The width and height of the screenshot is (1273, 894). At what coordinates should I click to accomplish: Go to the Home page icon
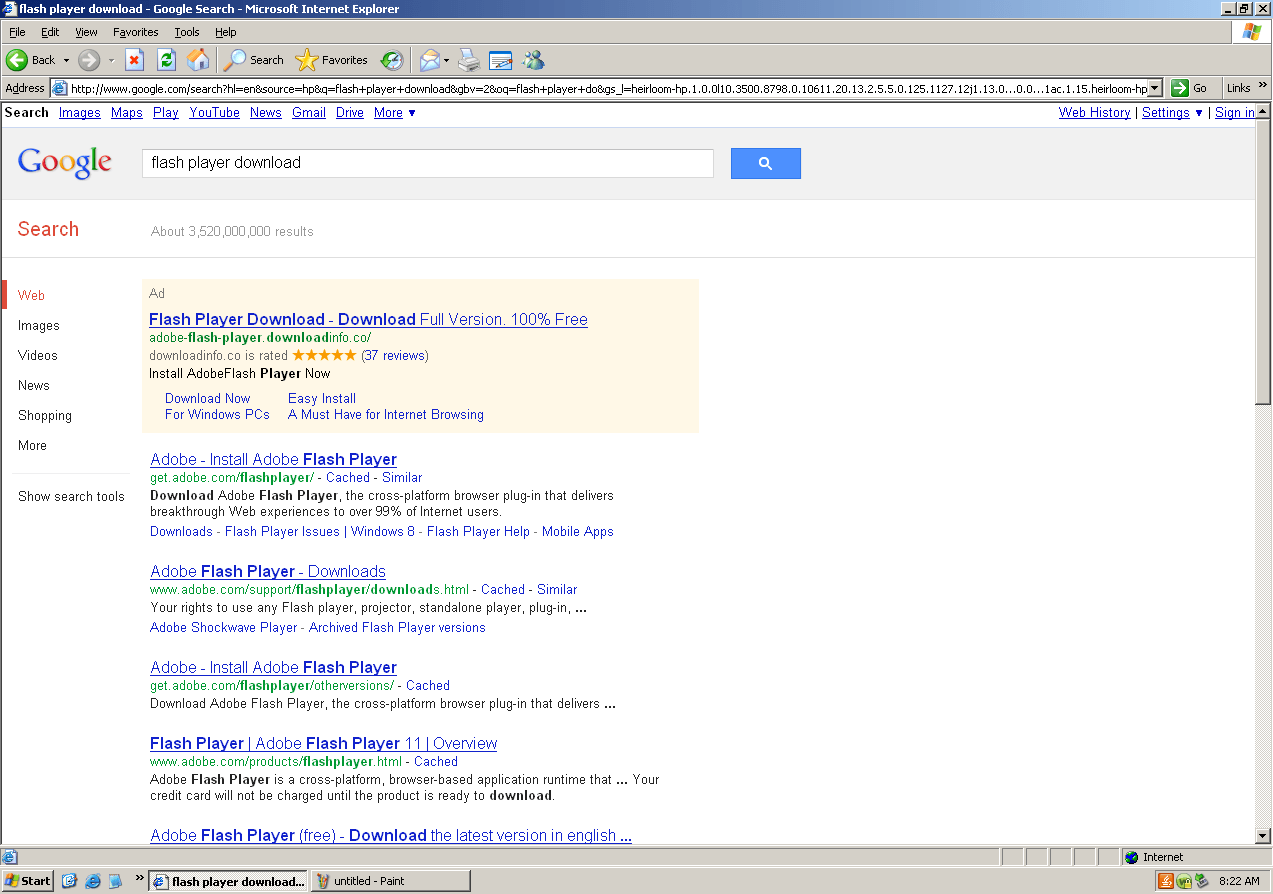(x=198, y=60)
